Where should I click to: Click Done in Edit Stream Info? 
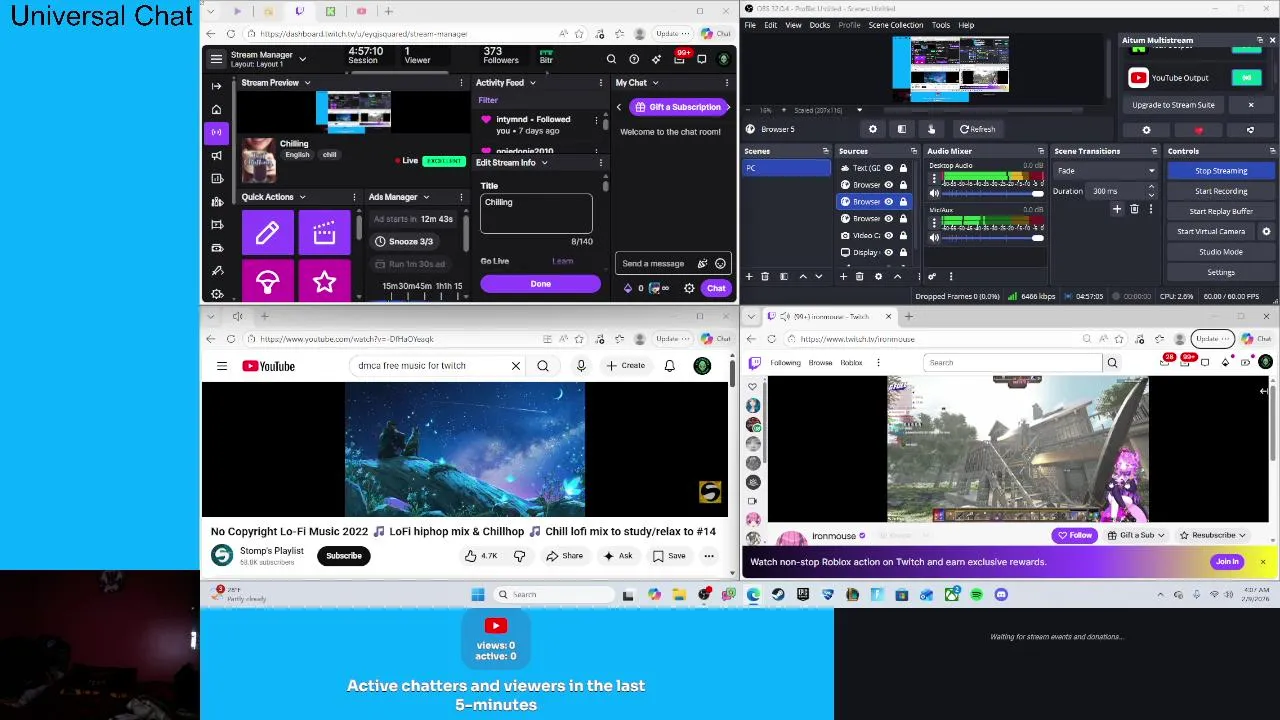point(541,284)
